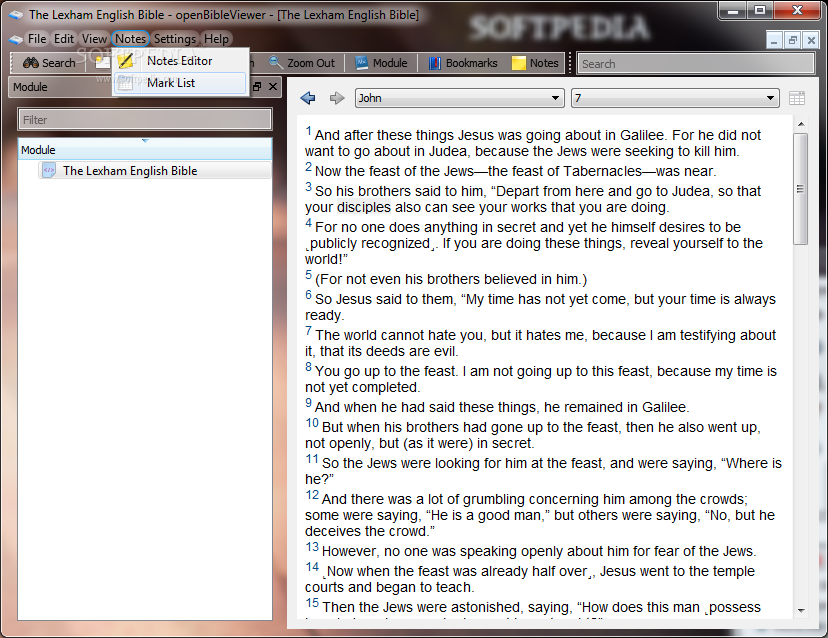
Task: Click verse number 10
Action: (312, 423)
